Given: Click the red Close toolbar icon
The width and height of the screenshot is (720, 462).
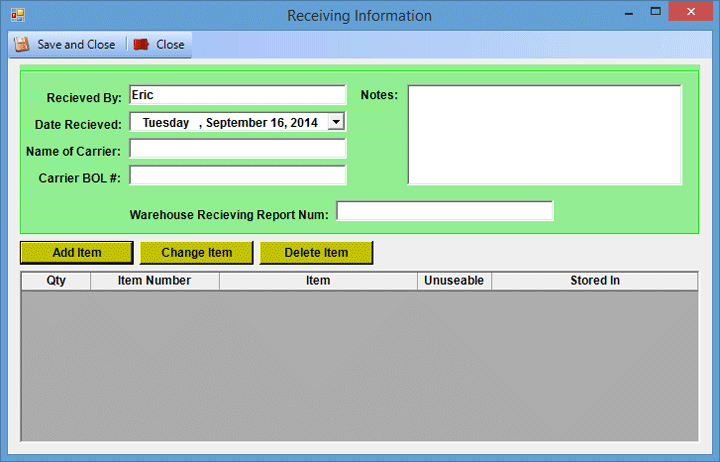Looking at the screenshot, I should coord(141,45).
